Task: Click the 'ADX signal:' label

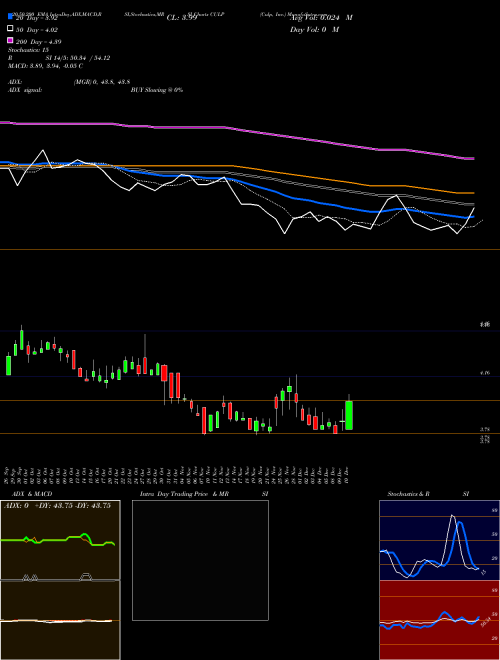Action: click(x=25, y=90)
